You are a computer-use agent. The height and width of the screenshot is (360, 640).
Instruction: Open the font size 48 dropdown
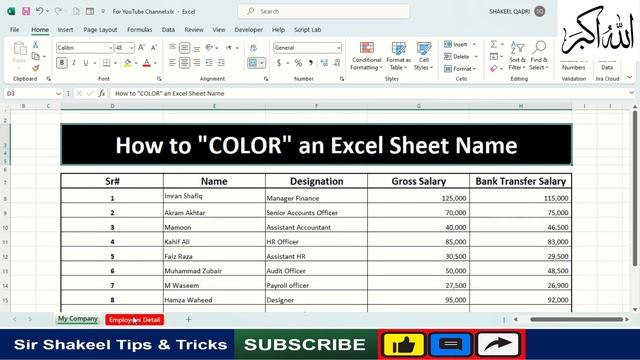(x=131, y=48)
